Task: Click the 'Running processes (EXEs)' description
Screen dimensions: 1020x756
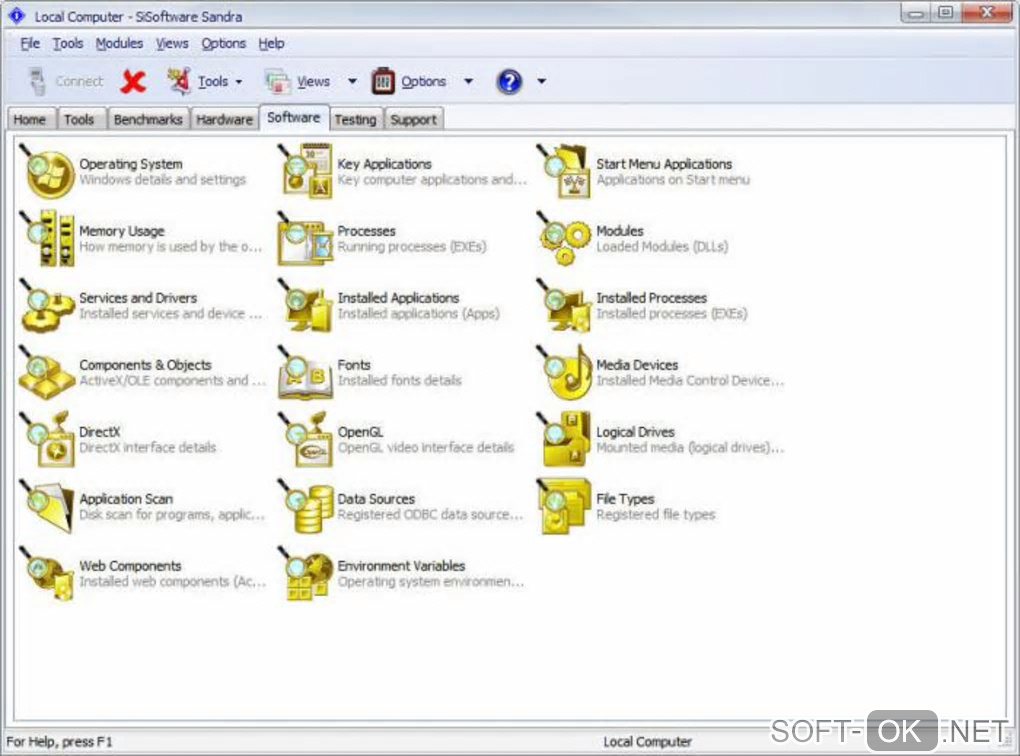Action: (412, 247)
